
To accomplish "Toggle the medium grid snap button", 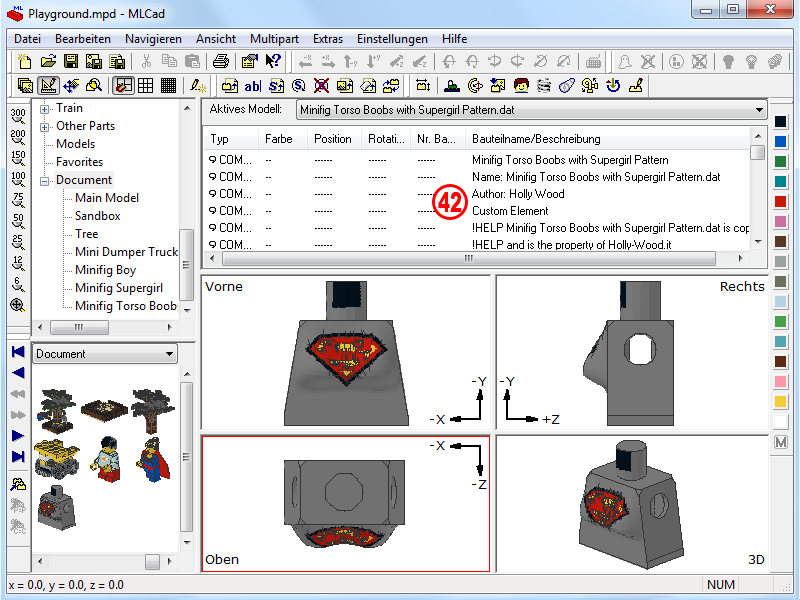I will (x=145, y=86).
